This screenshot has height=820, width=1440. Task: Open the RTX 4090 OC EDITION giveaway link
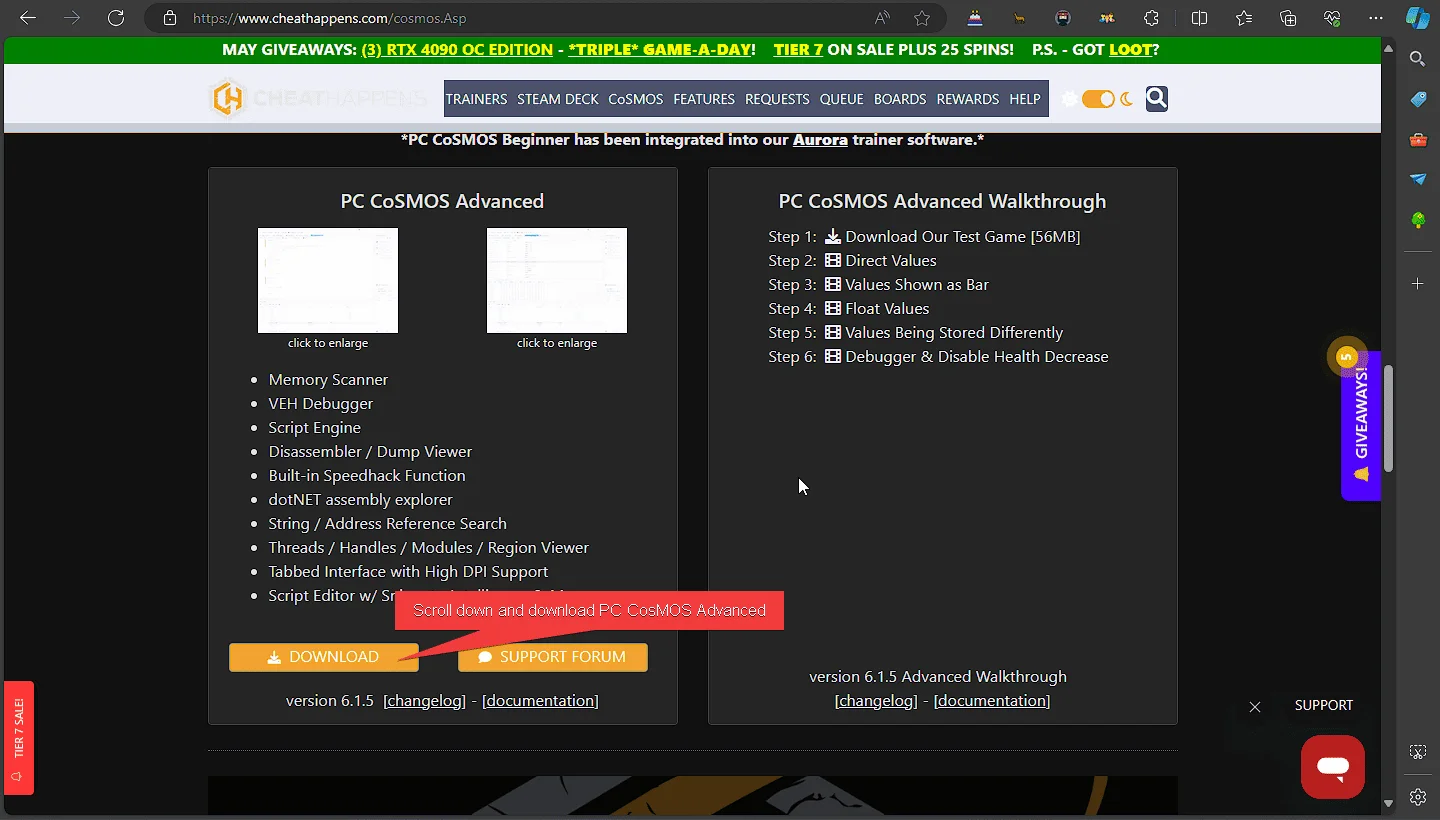click(x=457, y=50)
